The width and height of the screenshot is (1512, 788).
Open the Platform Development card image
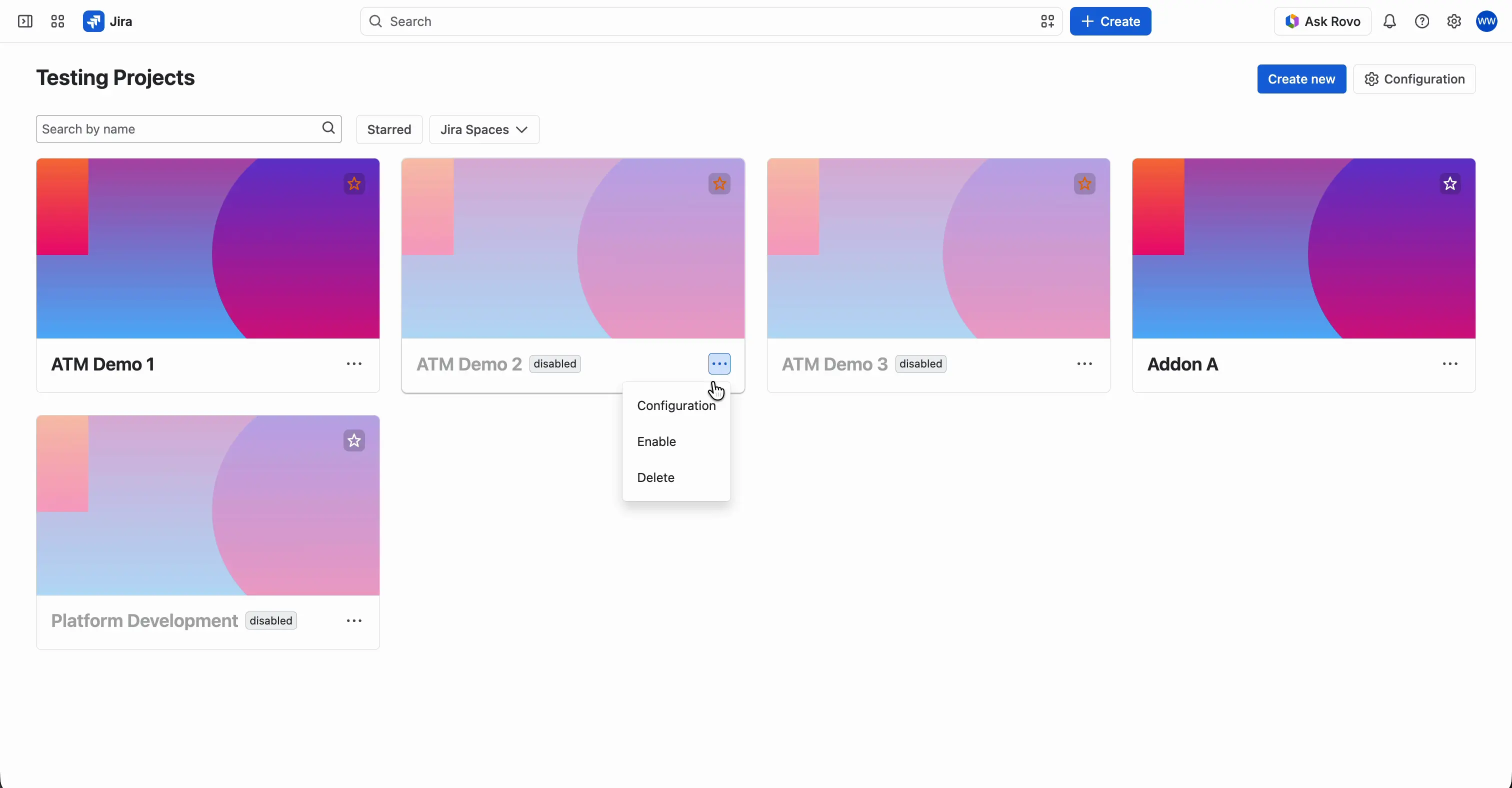pos(208,505)
